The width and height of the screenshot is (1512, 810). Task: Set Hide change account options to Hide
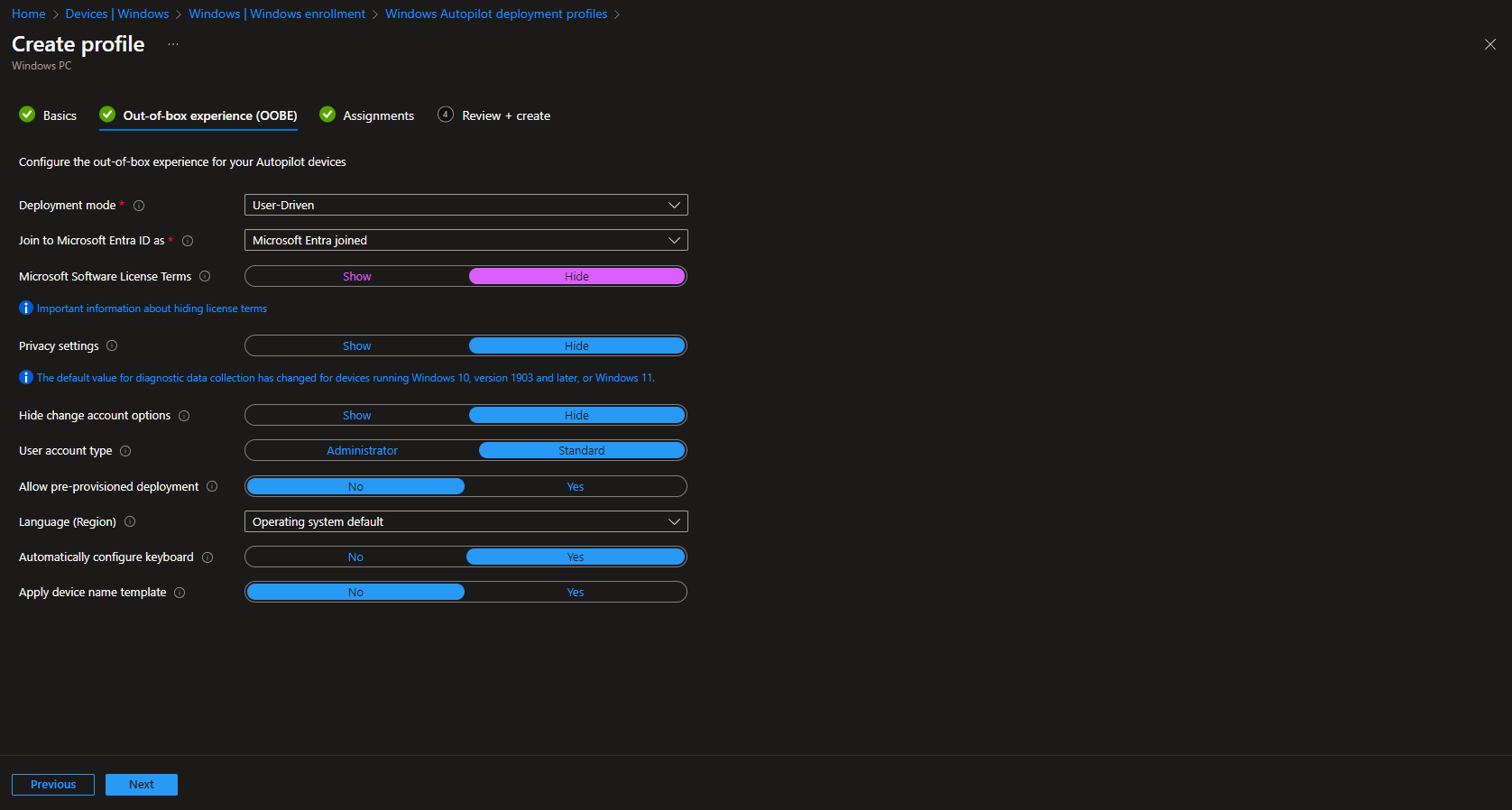pos(577,415)
